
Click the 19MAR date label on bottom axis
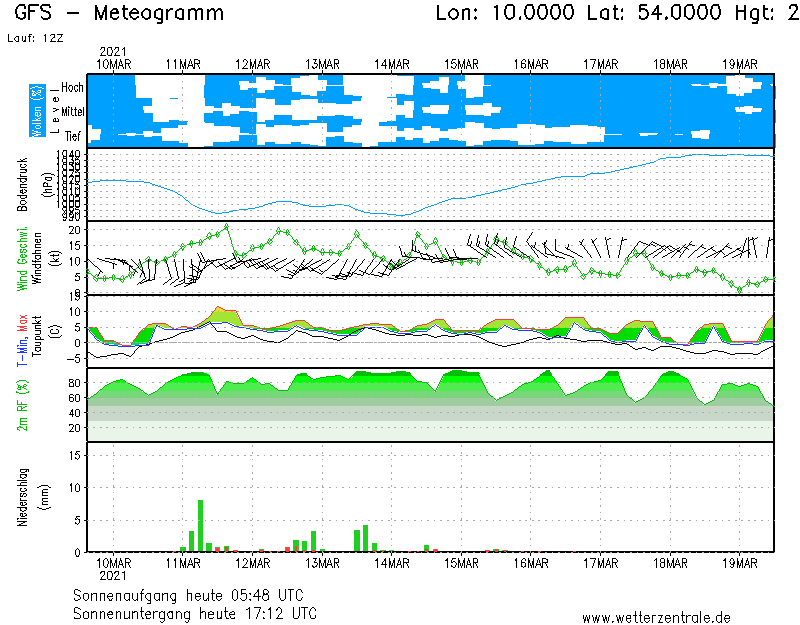(740, 564)
